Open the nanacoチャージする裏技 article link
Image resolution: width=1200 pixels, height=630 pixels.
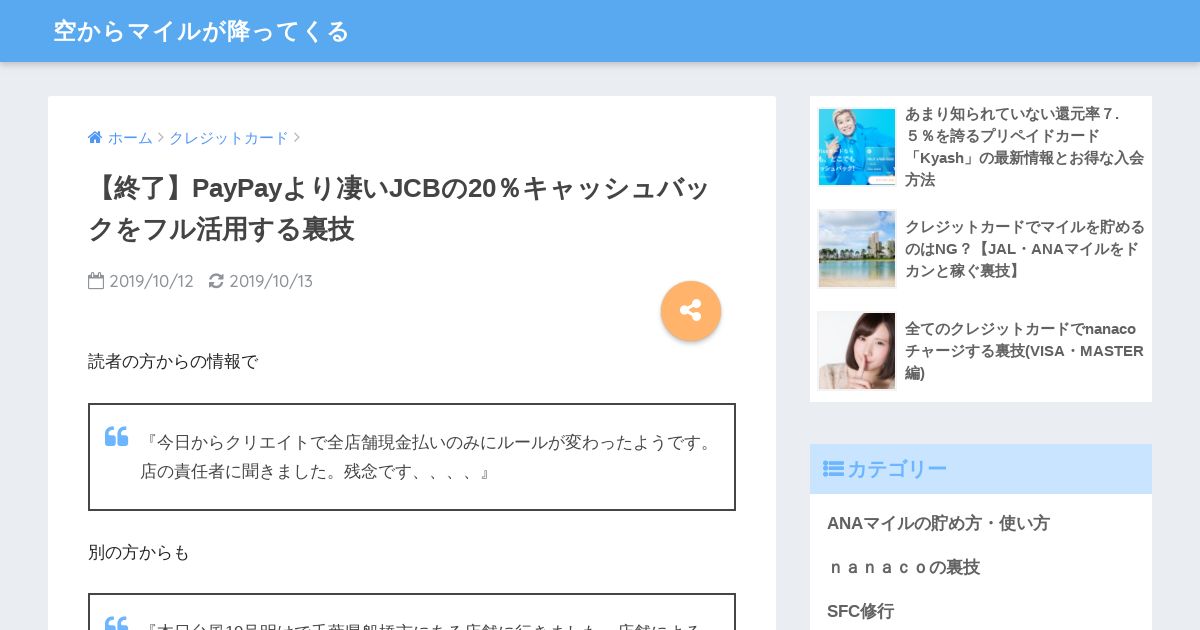click(1024, 351)
